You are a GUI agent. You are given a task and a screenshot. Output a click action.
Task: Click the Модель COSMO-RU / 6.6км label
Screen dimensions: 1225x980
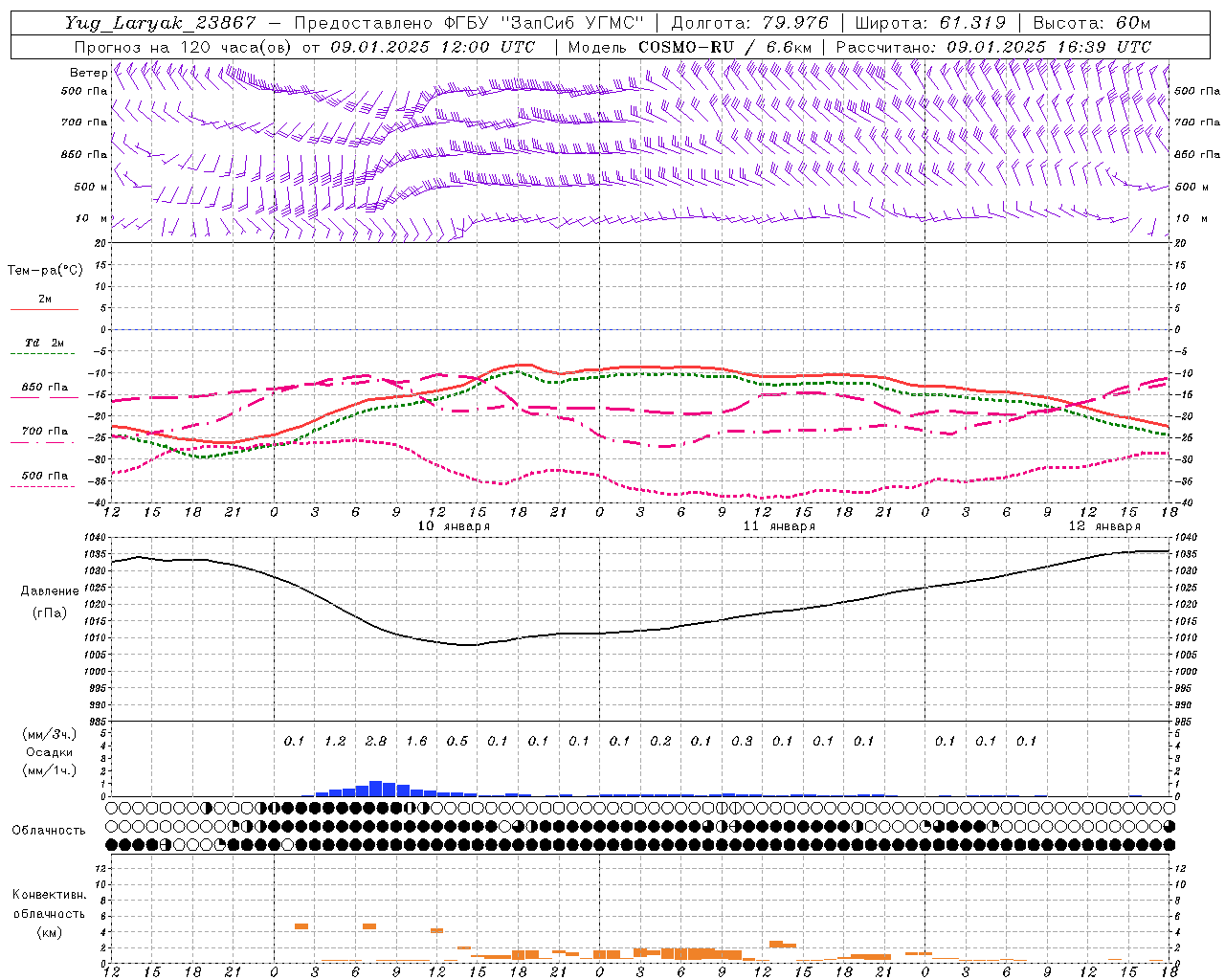(x=690, y=47)
